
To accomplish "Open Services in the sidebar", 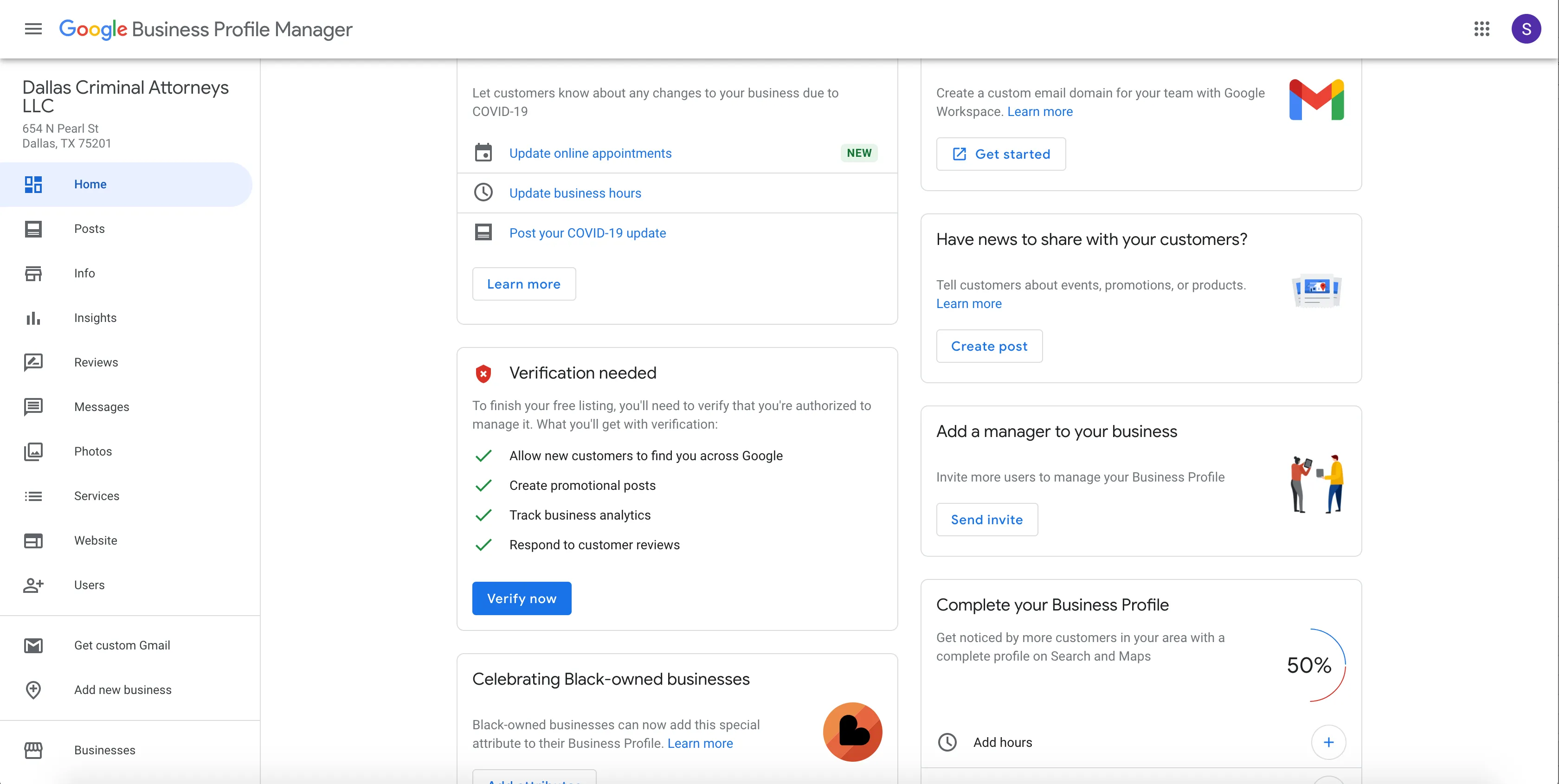I will (96, 496).
